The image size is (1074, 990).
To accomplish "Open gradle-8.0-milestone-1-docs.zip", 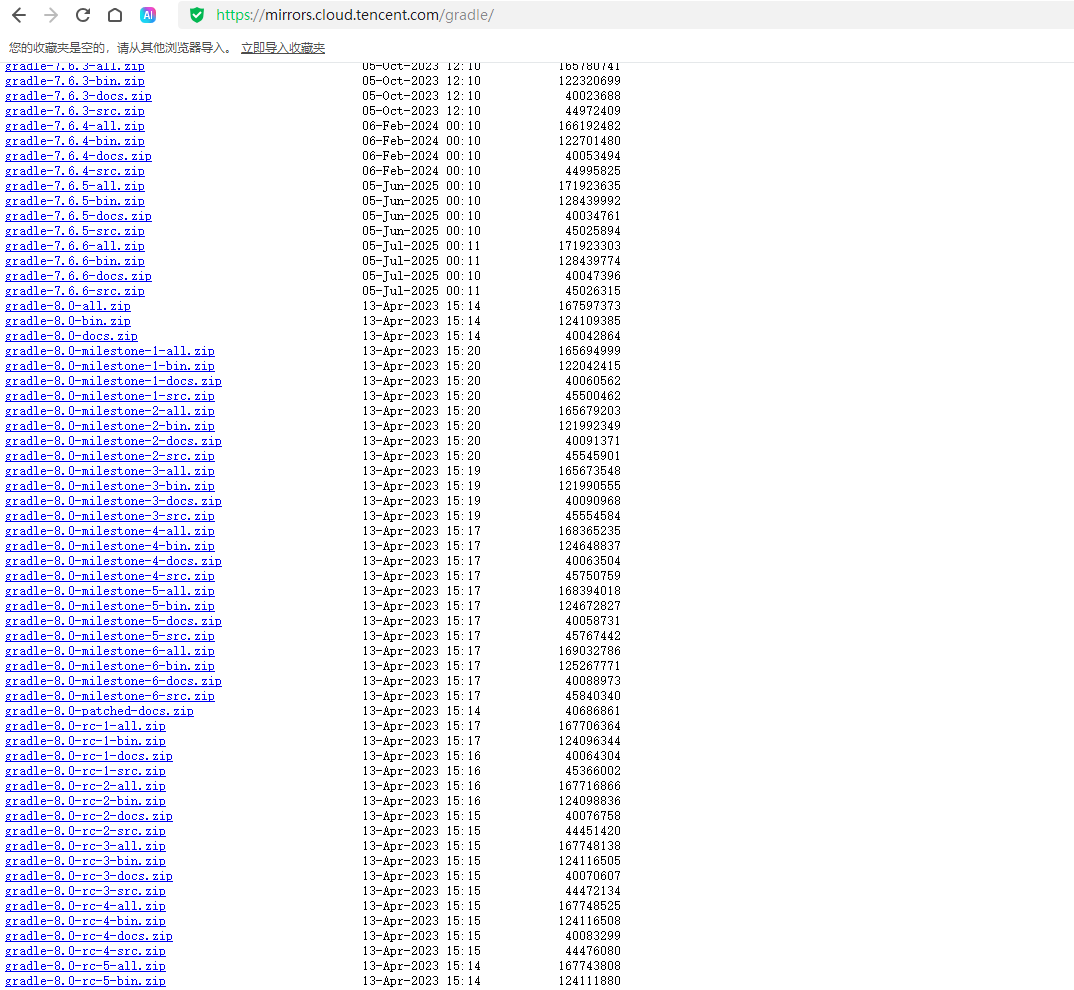I will 113,382.
